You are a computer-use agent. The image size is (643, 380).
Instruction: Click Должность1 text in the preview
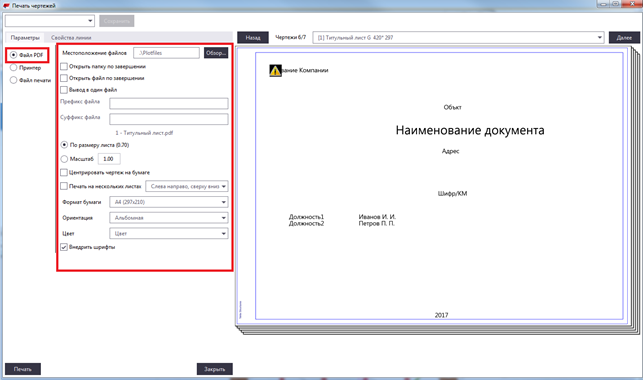pos(306,216)
